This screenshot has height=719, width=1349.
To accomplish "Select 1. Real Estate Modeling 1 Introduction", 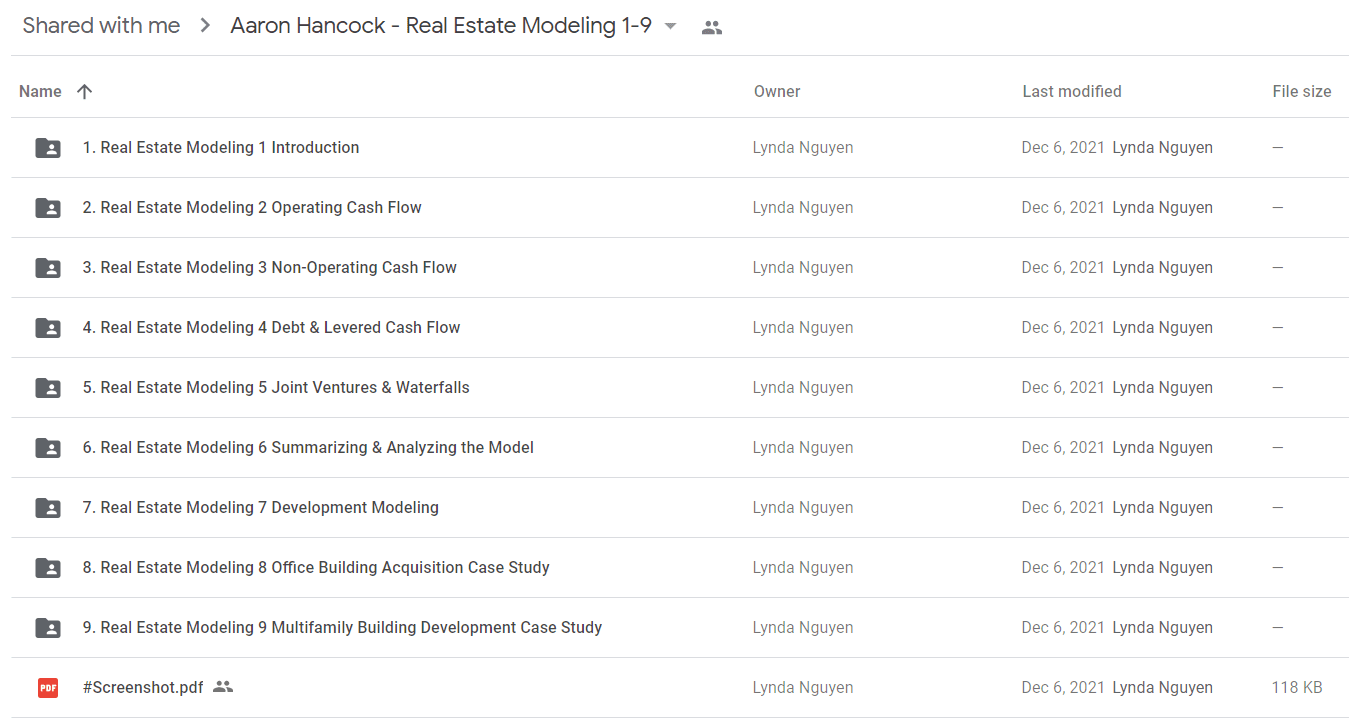I will [221, 147].
